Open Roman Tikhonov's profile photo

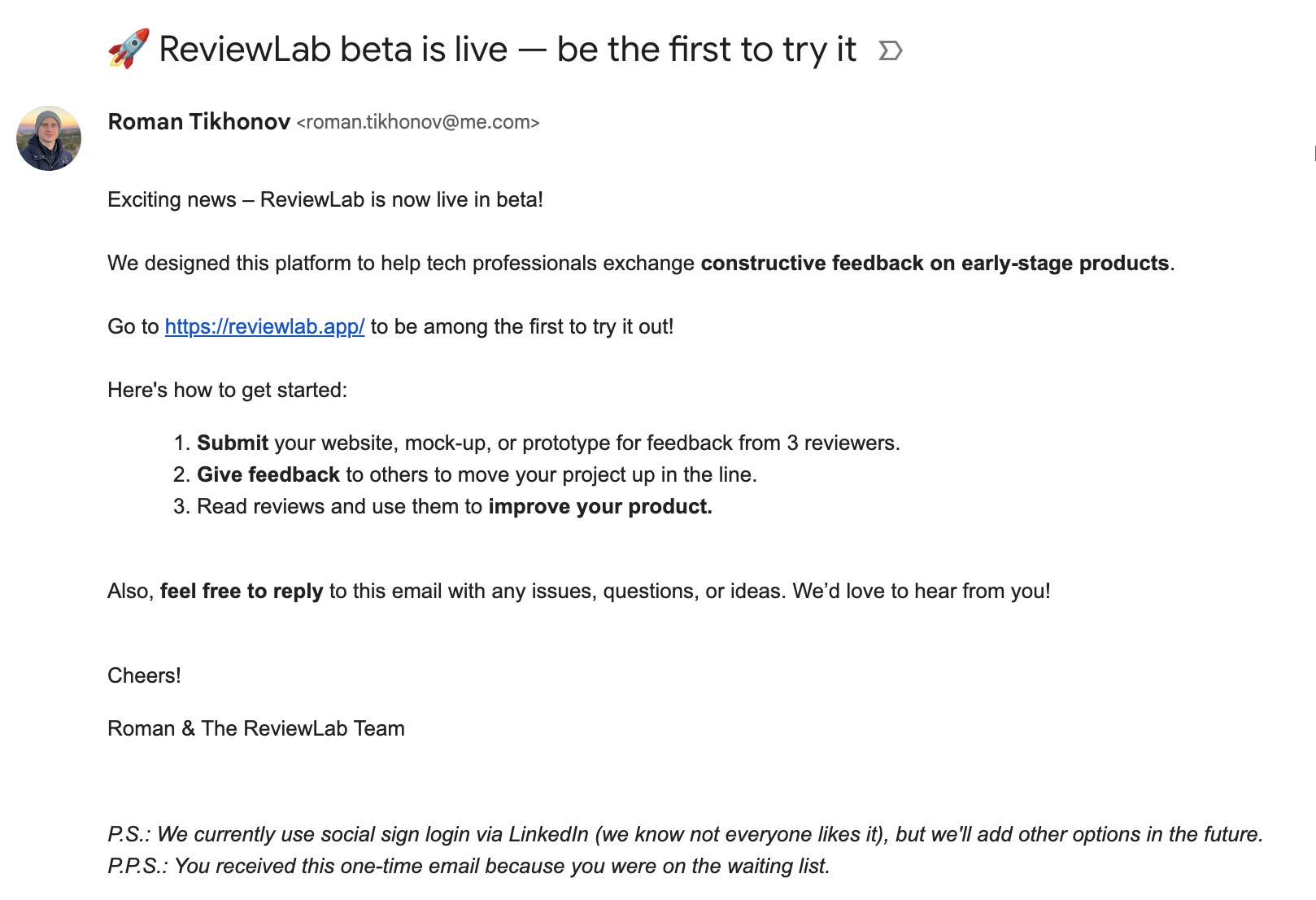click(49, 138)
